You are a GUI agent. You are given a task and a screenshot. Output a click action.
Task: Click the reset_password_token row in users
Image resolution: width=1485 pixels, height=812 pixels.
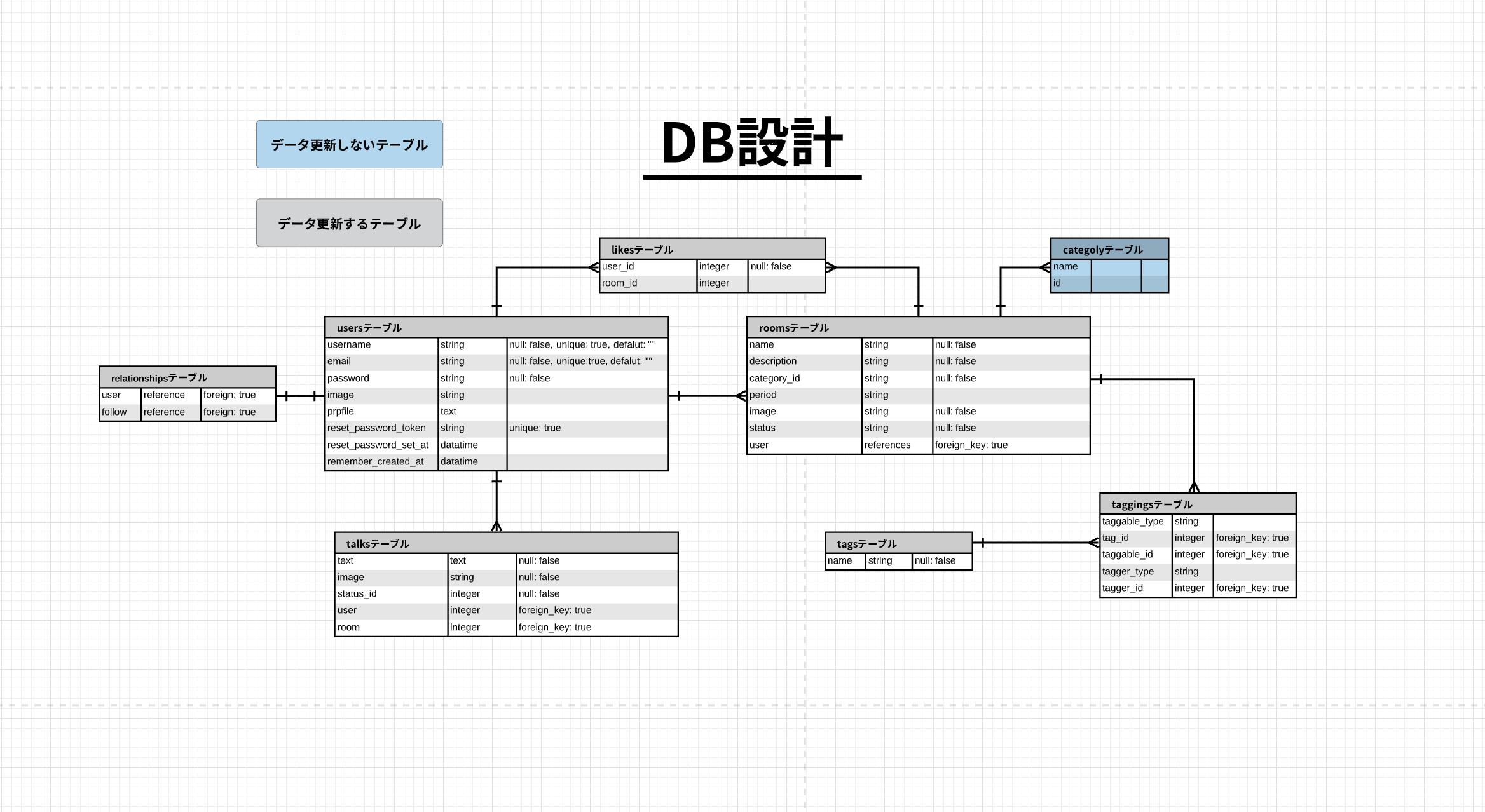coord(376,428)
